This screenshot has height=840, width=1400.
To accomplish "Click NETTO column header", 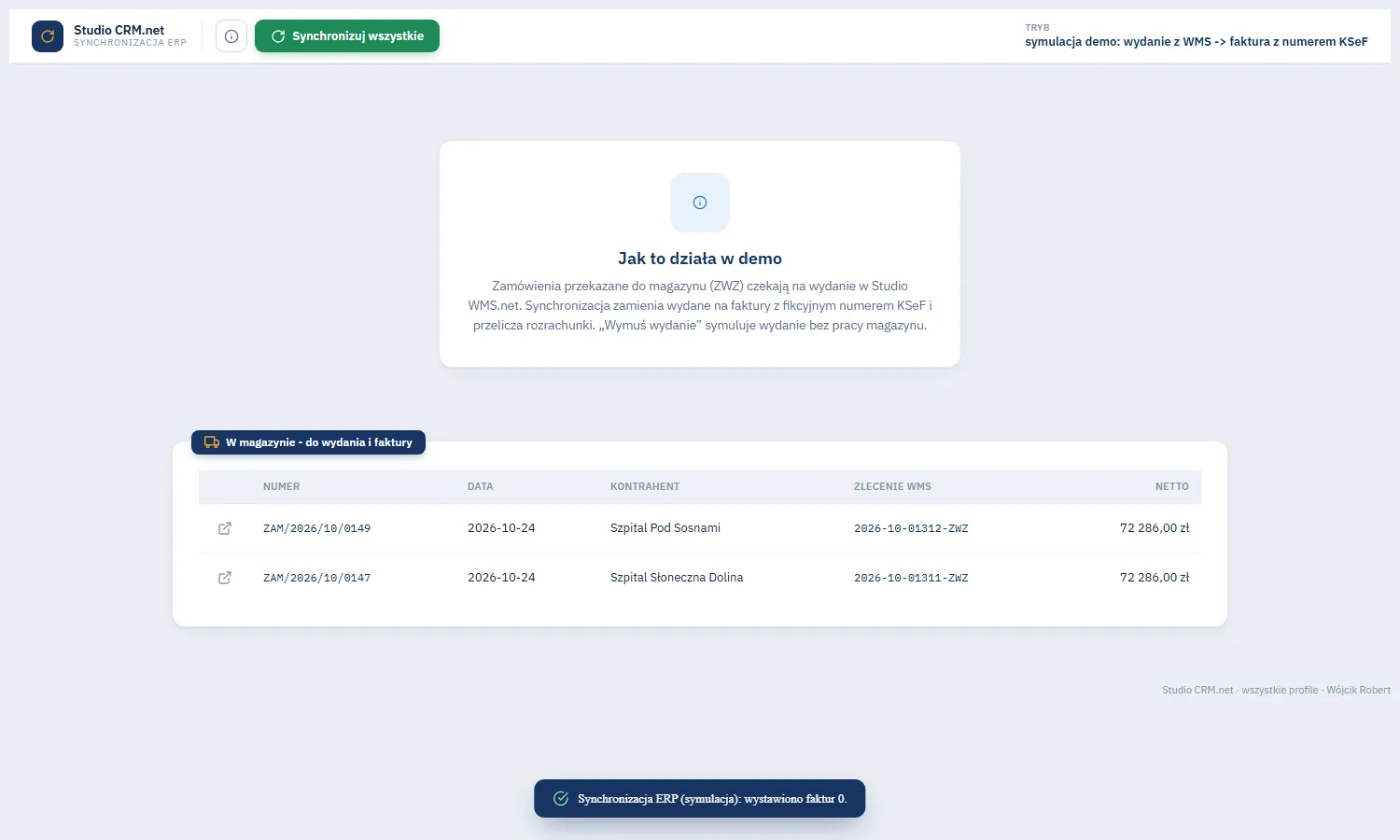I will pos(1172,486).
